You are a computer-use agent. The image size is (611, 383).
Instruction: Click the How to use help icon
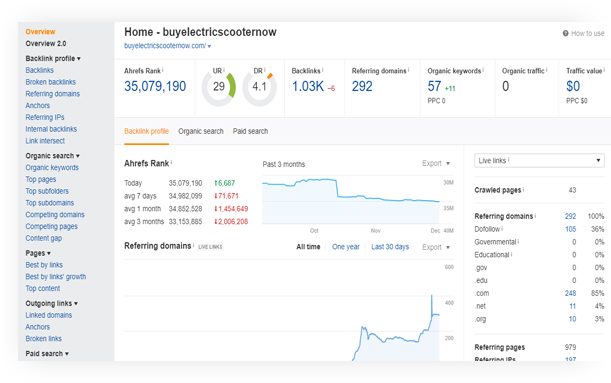(565, 34)
